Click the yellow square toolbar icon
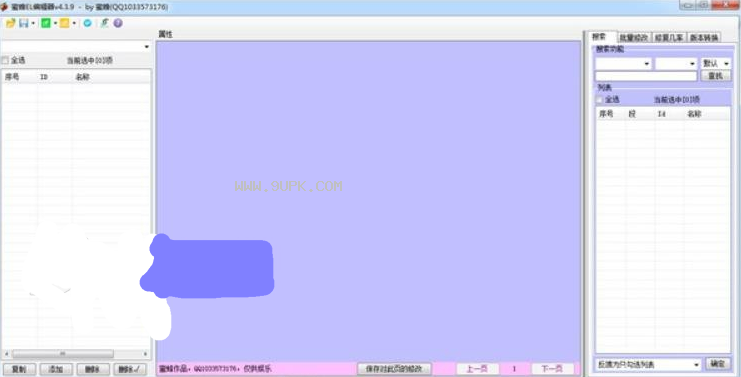The height and width of the screenshot is (377, 741). pos(64,23)
